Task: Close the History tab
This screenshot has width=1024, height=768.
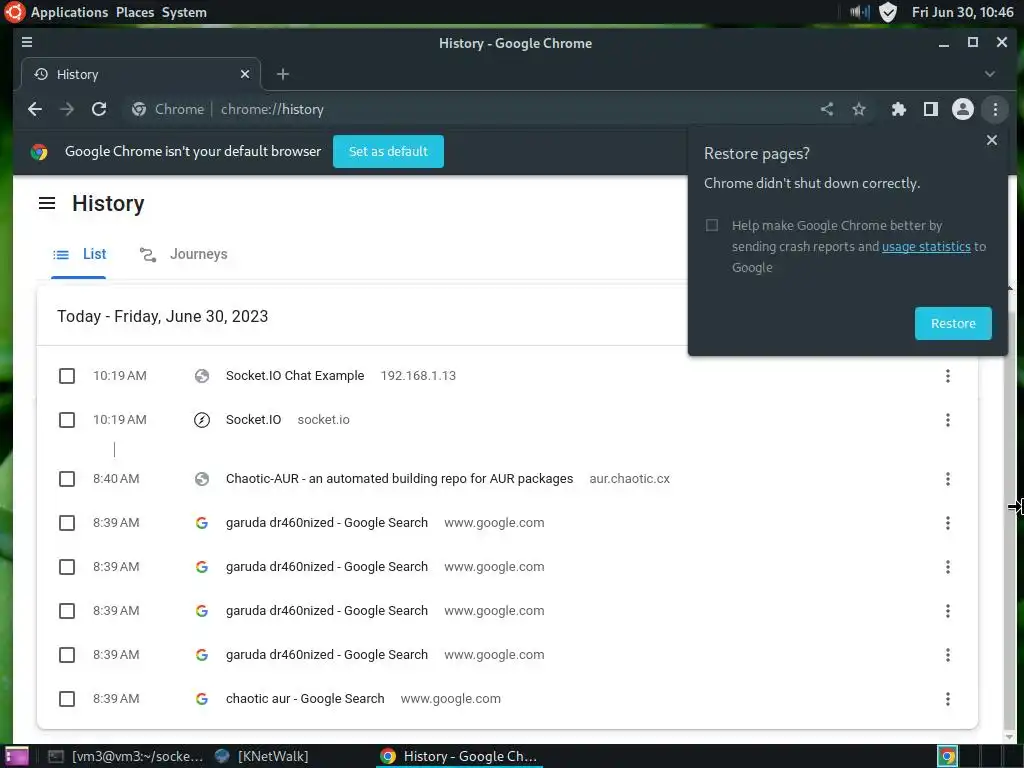Action: click(245, 74)
